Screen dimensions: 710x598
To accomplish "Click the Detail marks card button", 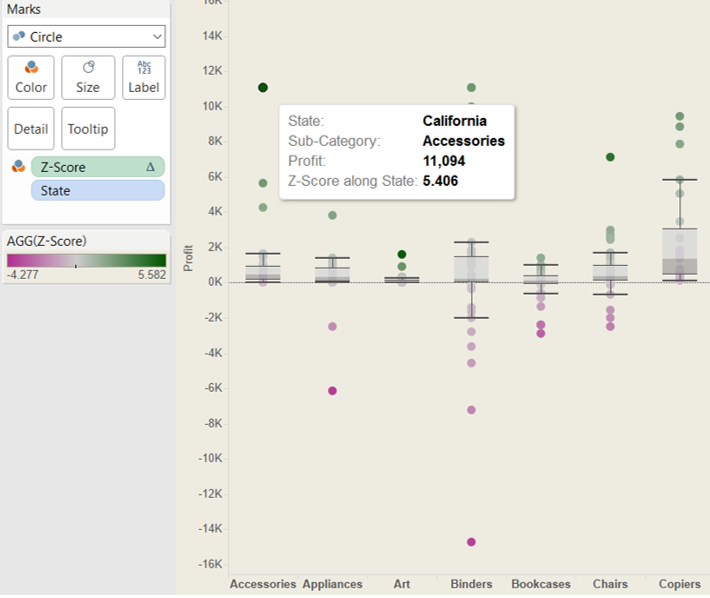I will coord(31,129).
